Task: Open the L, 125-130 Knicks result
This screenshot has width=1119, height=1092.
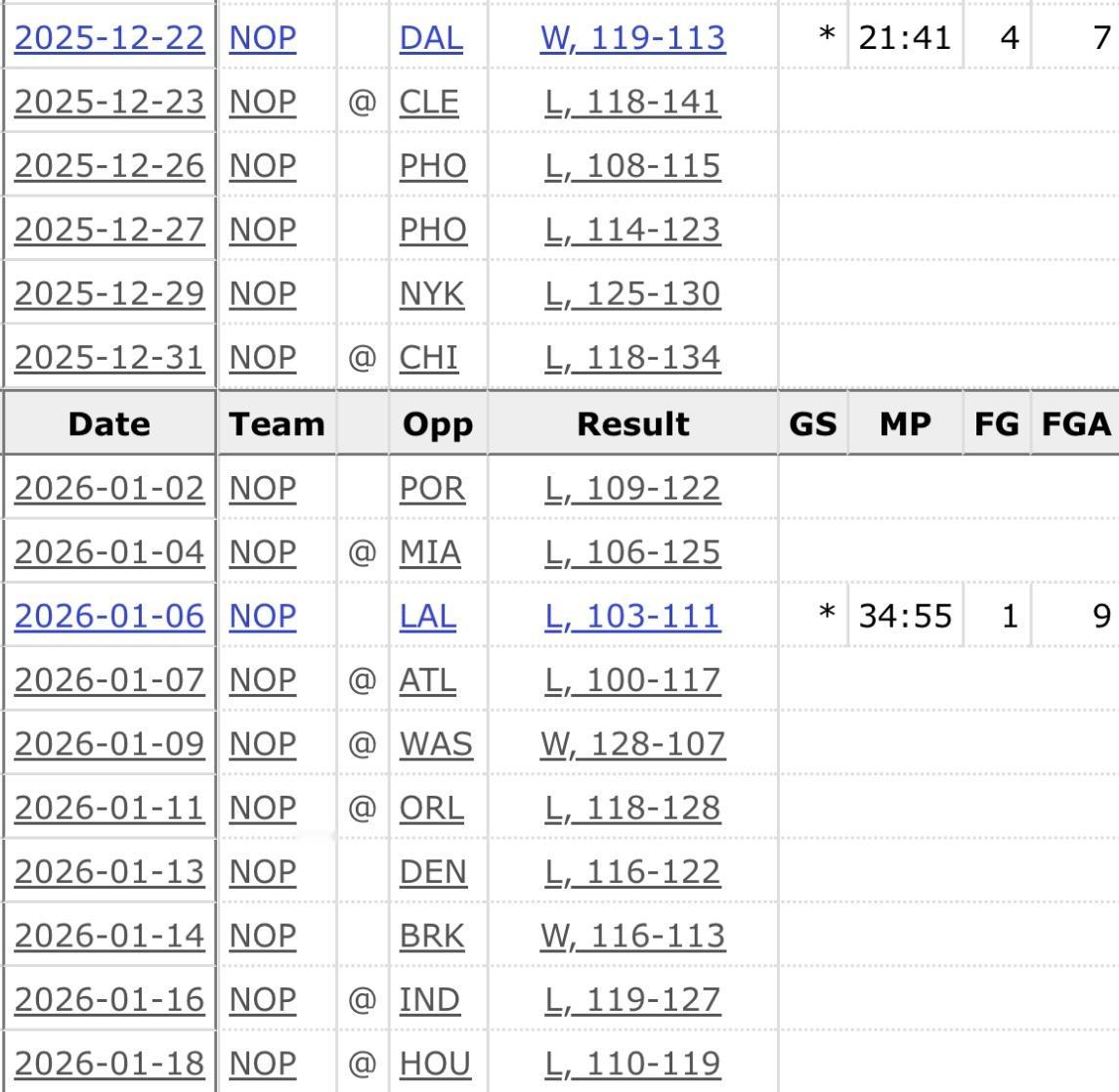Action: tap(632, 293)
